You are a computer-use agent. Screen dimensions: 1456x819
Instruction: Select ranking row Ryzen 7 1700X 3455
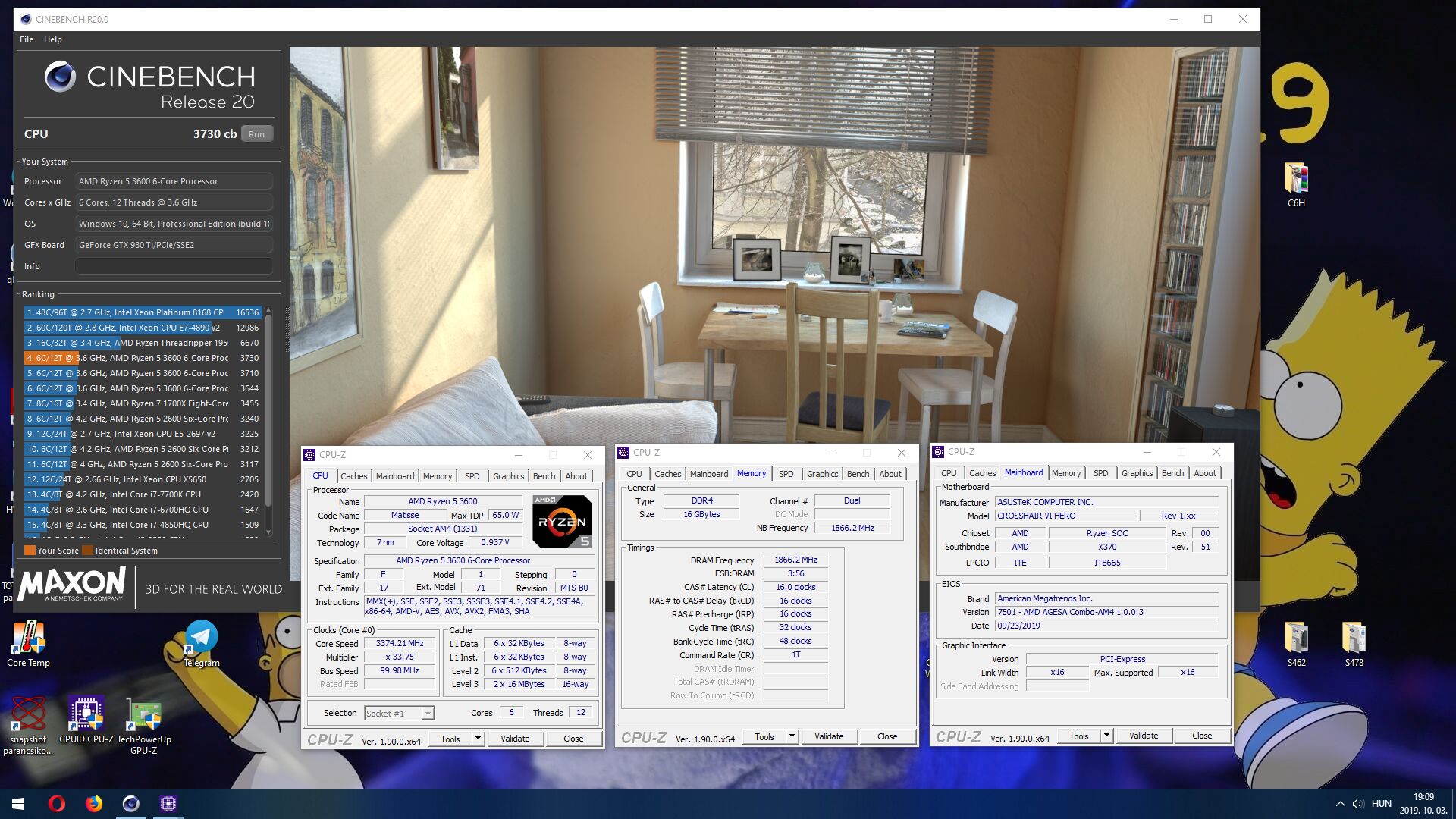[x=143, y=403]
